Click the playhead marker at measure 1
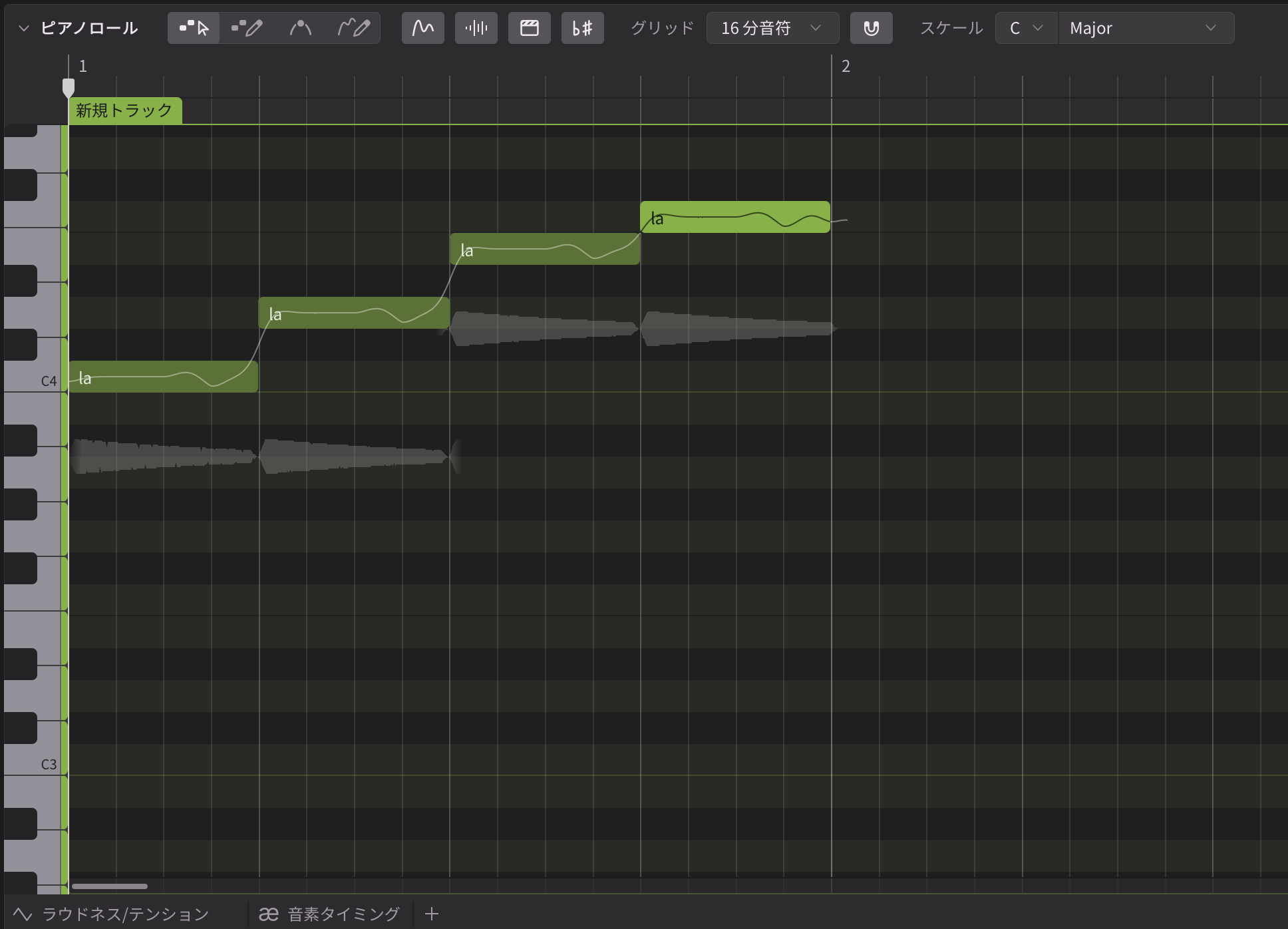Image resolution: width=1288 pixels, height=929 pixels. tap(68, 87)
